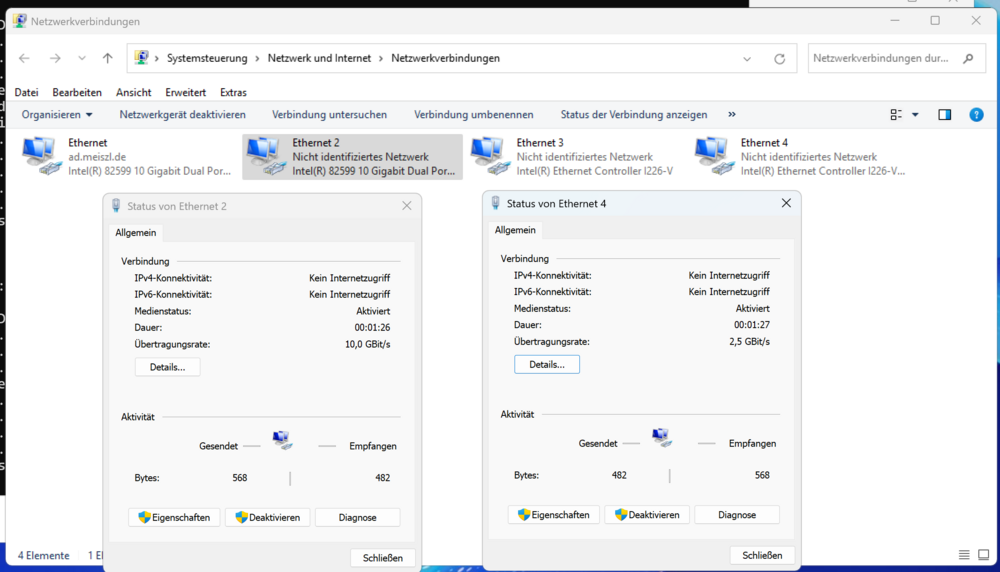This screenshot has width=1000, height=572.
Task: Click Deaktivieren in Ethernet 4 status
Action: 647,515
